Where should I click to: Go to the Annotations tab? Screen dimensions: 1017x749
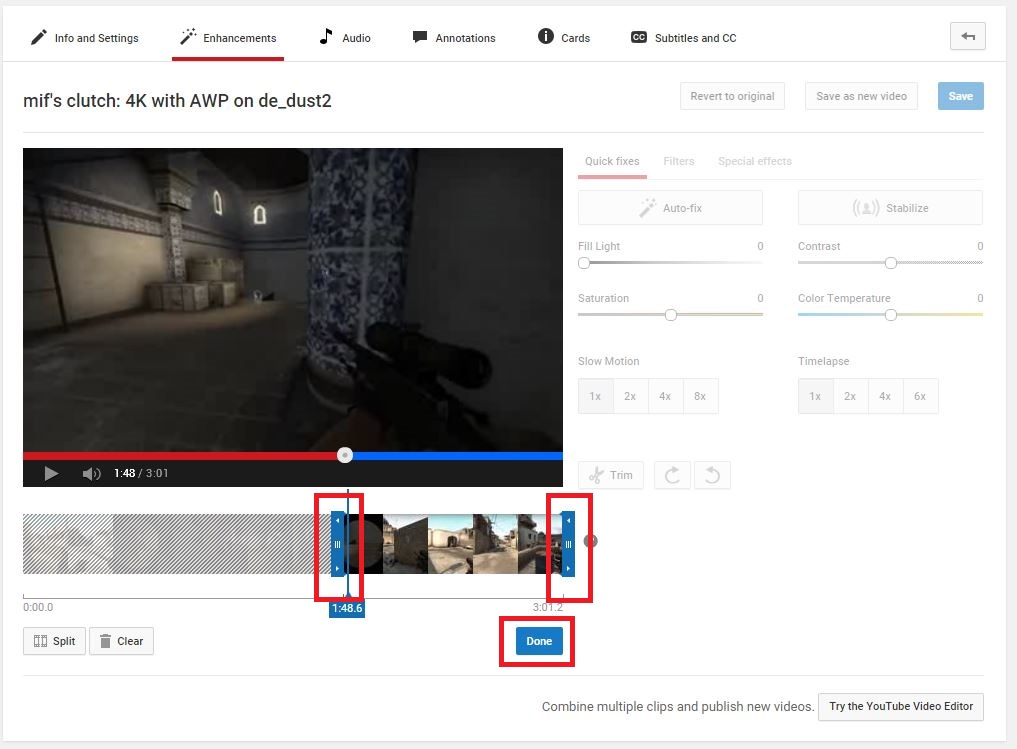pyautogui.click(x=454, y=38)
